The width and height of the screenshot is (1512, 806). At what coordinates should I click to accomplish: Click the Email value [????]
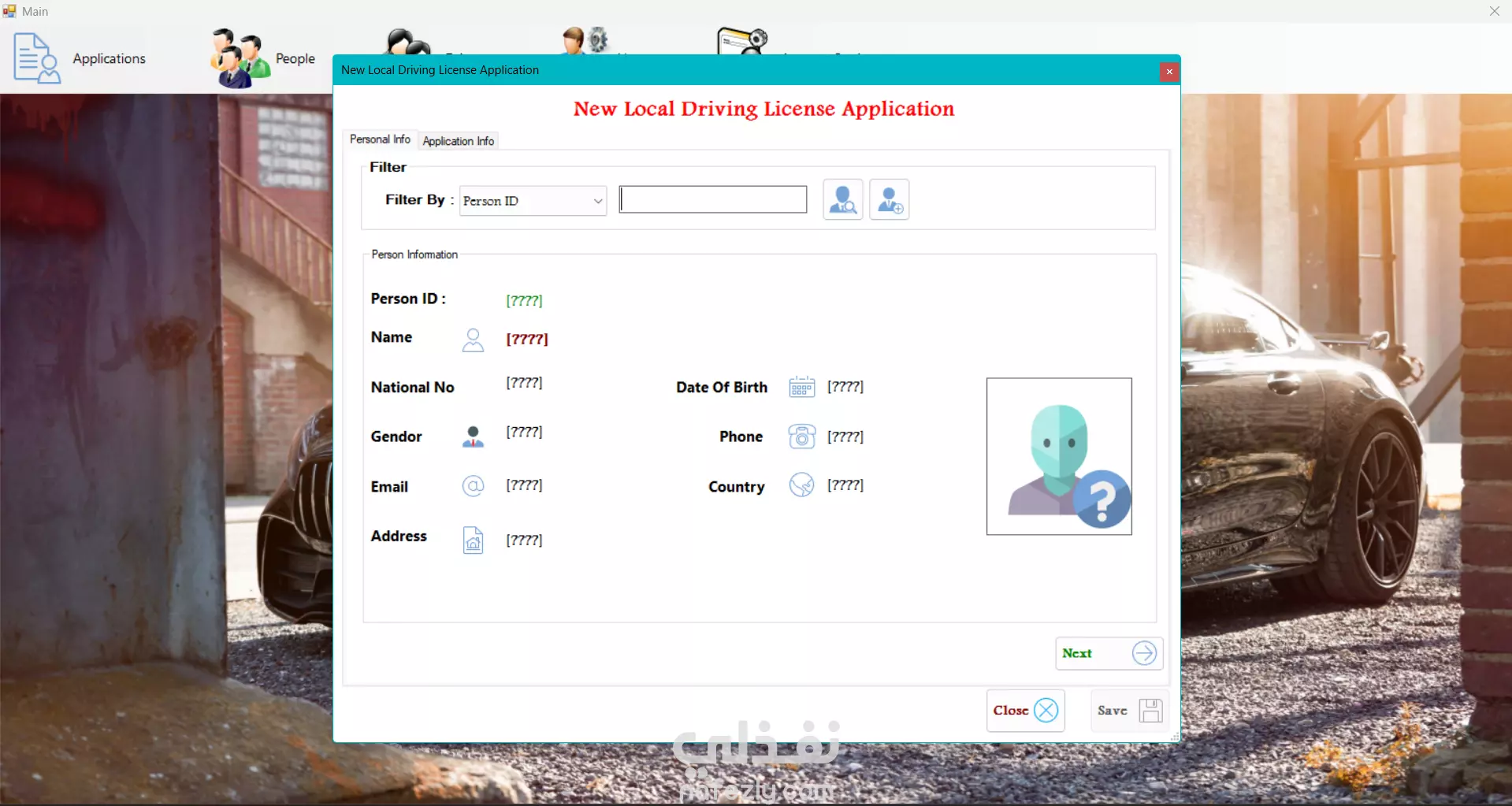click(x=524, y=485)
